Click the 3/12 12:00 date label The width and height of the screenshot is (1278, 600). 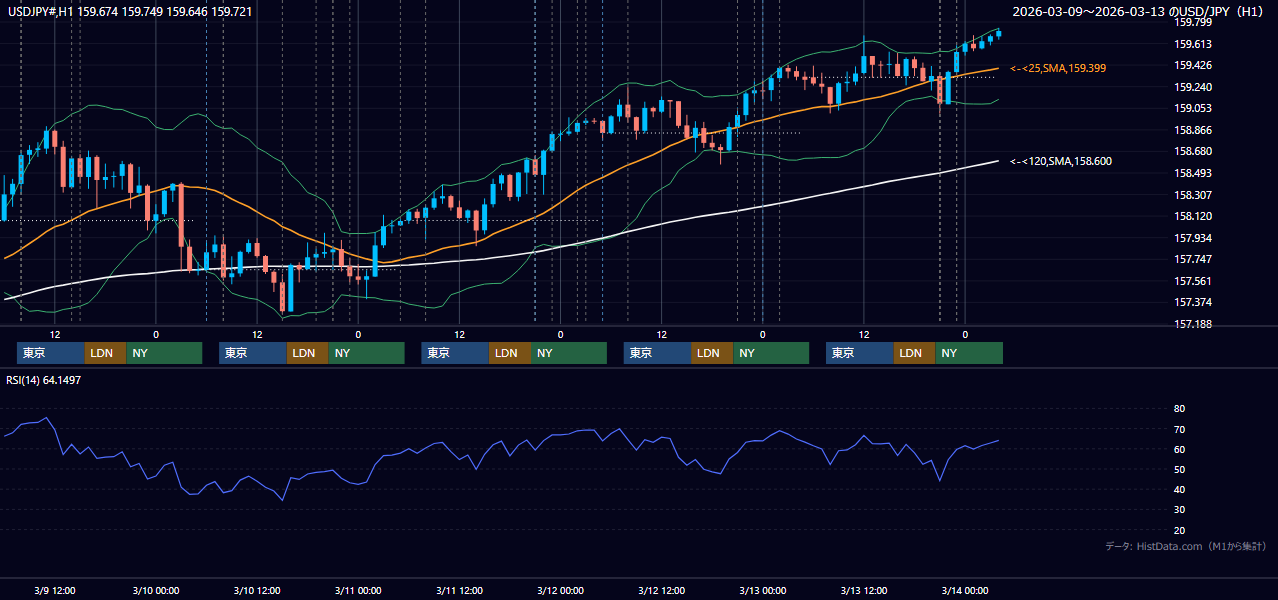point(661,590)
